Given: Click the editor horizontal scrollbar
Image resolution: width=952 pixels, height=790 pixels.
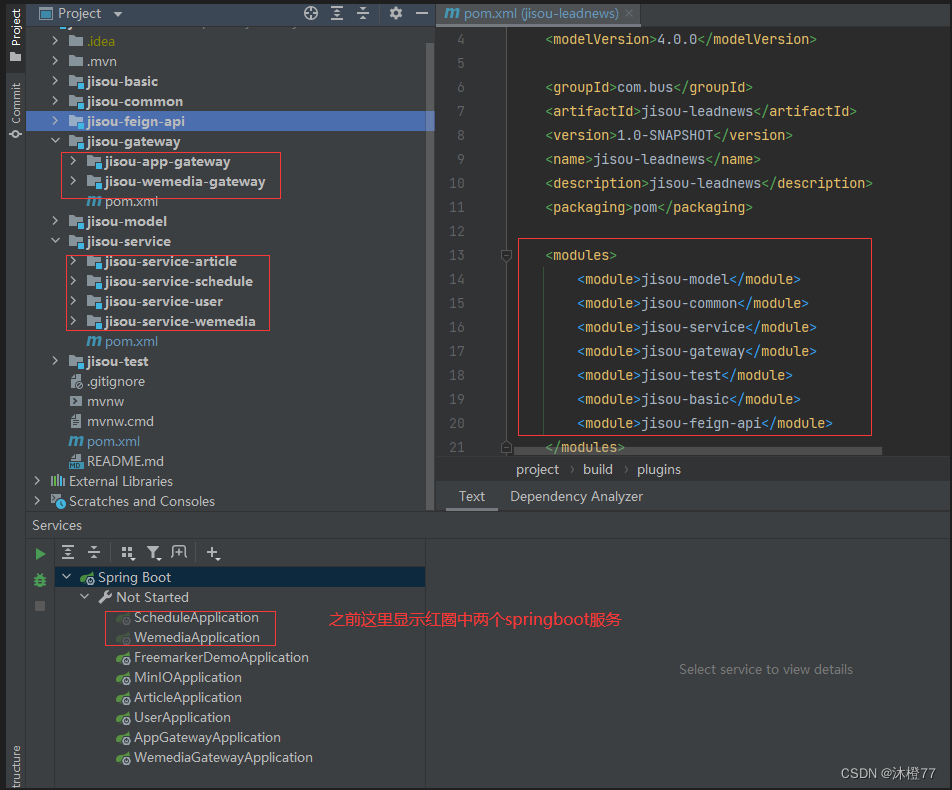Looking at the screenshot, I should click(x=698, y=451).
